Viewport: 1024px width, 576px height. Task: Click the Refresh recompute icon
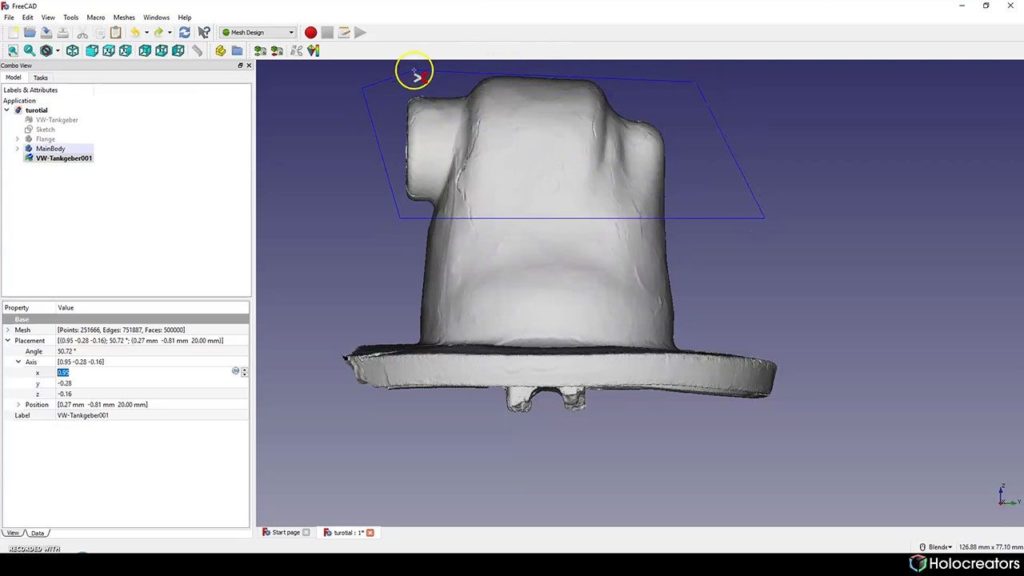point(185,33)
